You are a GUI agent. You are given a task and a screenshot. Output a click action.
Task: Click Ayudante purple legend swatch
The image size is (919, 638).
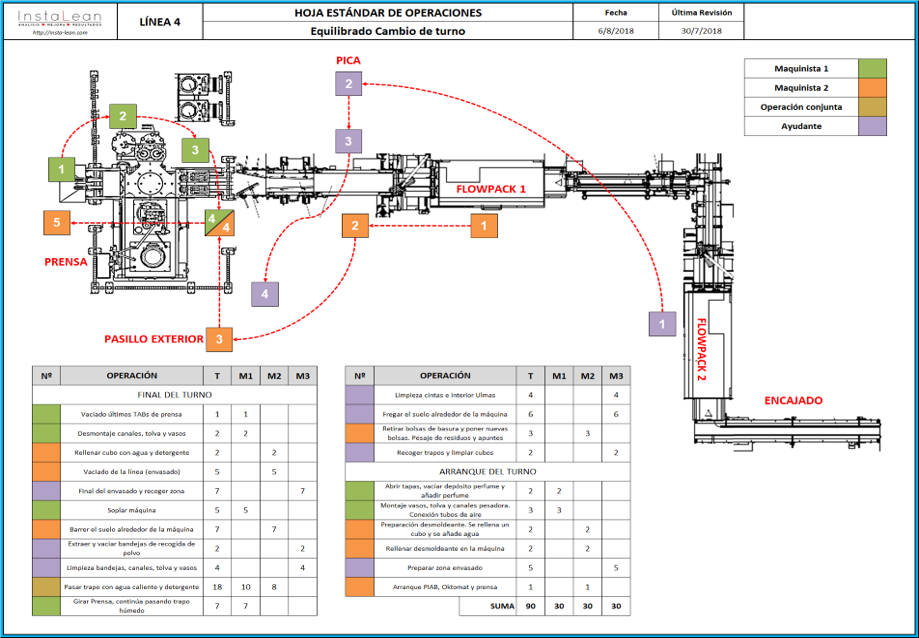(873, 126)
